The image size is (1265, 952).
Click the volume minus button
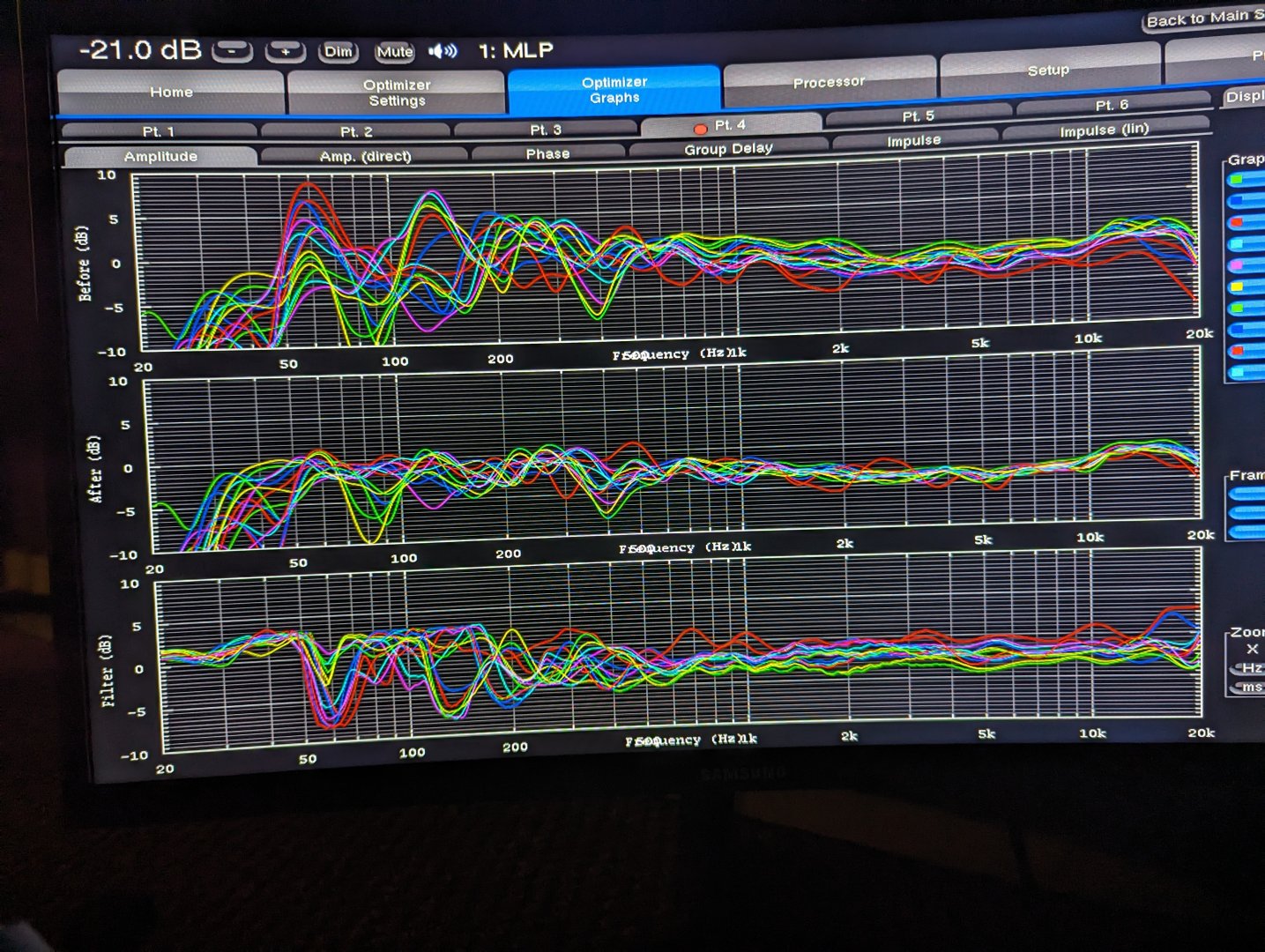pyautogui.click(x=233, y=52)
